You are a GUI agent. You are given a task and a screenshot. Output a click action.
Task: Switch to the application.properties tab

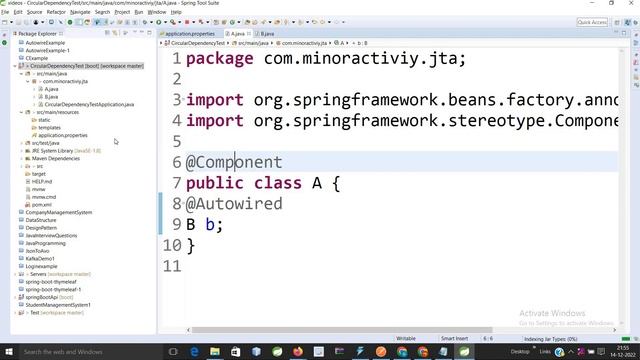(188, 34)
